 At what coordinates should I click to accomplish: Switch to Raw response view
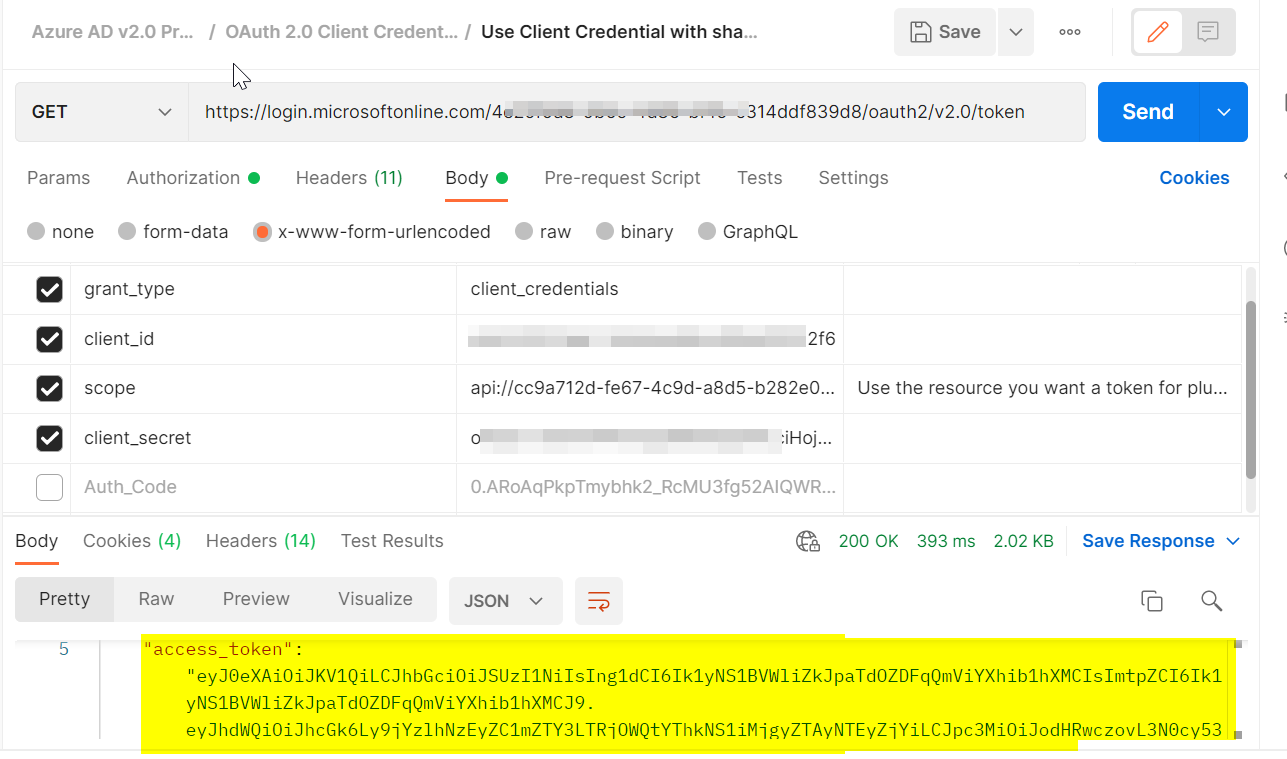point(156,599)
